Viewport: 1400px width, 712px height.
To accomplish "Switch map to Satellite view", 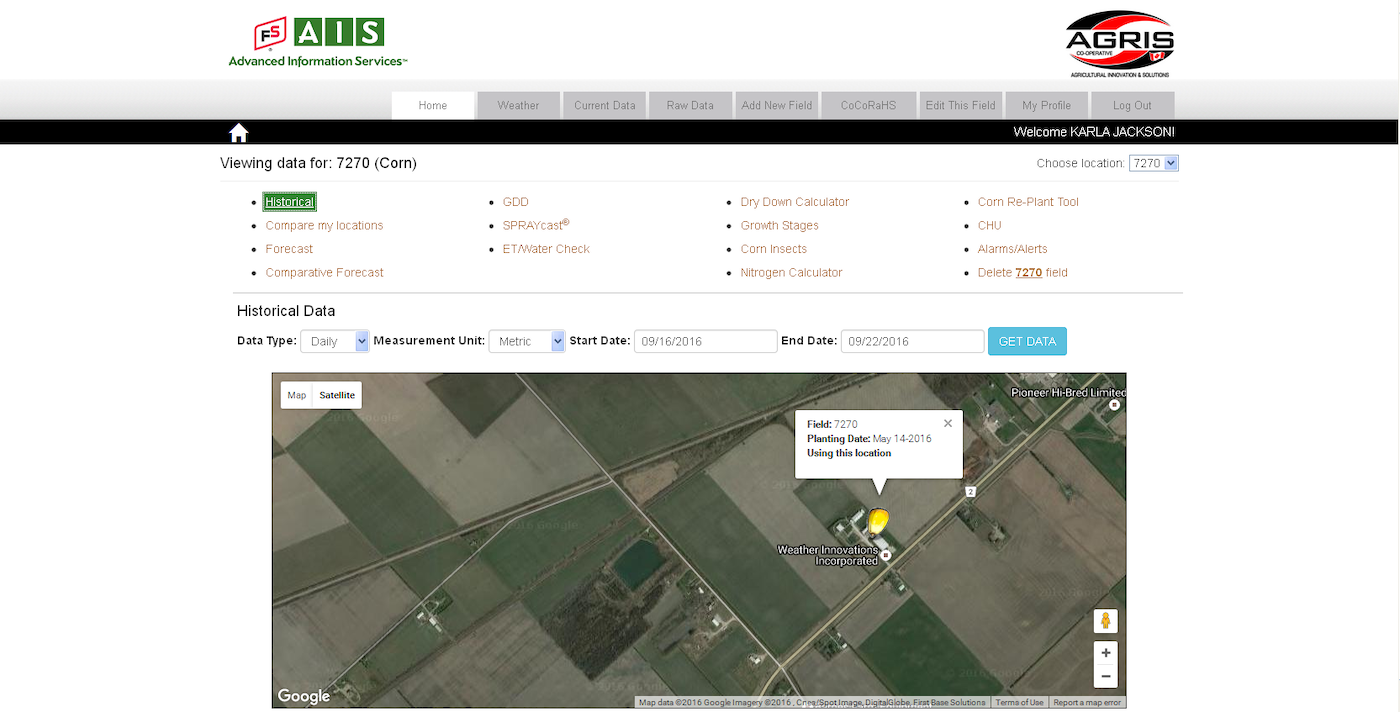I will click(x=337, y=395).
